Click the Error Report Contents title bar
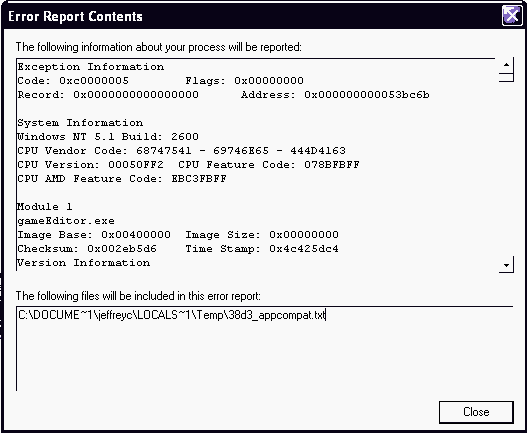This screenshot has height=433, width=527. point(250,16)
